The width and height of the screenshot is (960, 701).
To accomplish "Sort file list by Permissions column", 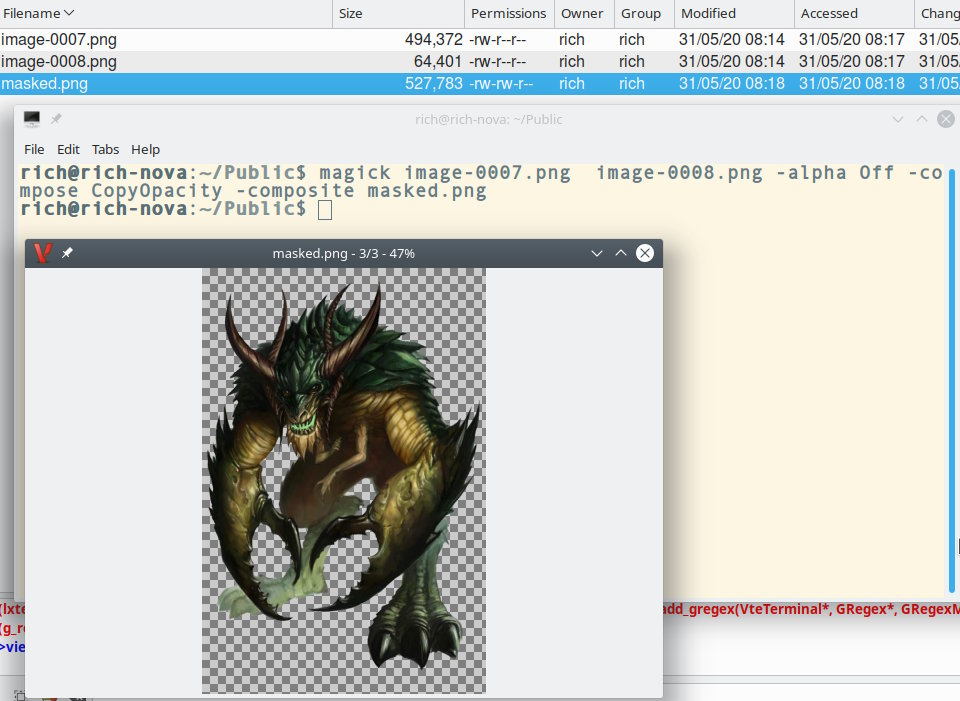I will [x=509, y=13].
